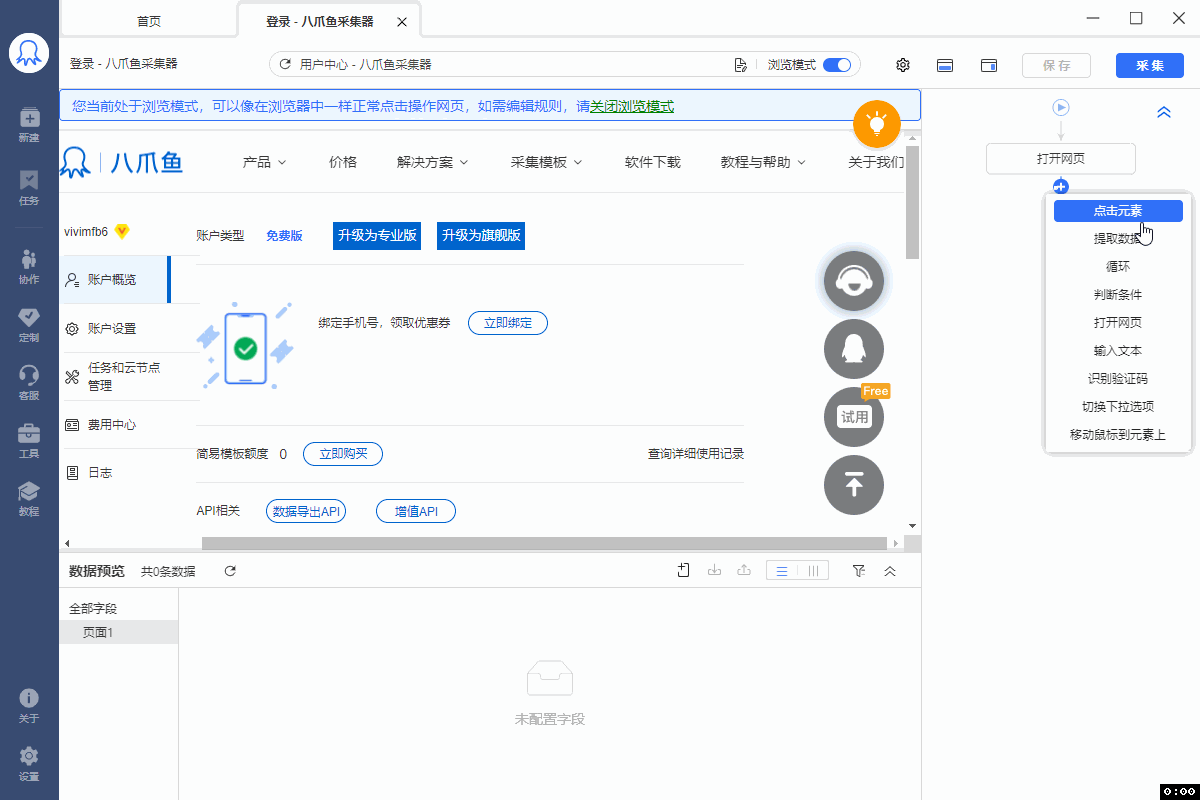
Task: Open the 工具 (Tools) sidebar item
Action: click(x=29, y=441)
